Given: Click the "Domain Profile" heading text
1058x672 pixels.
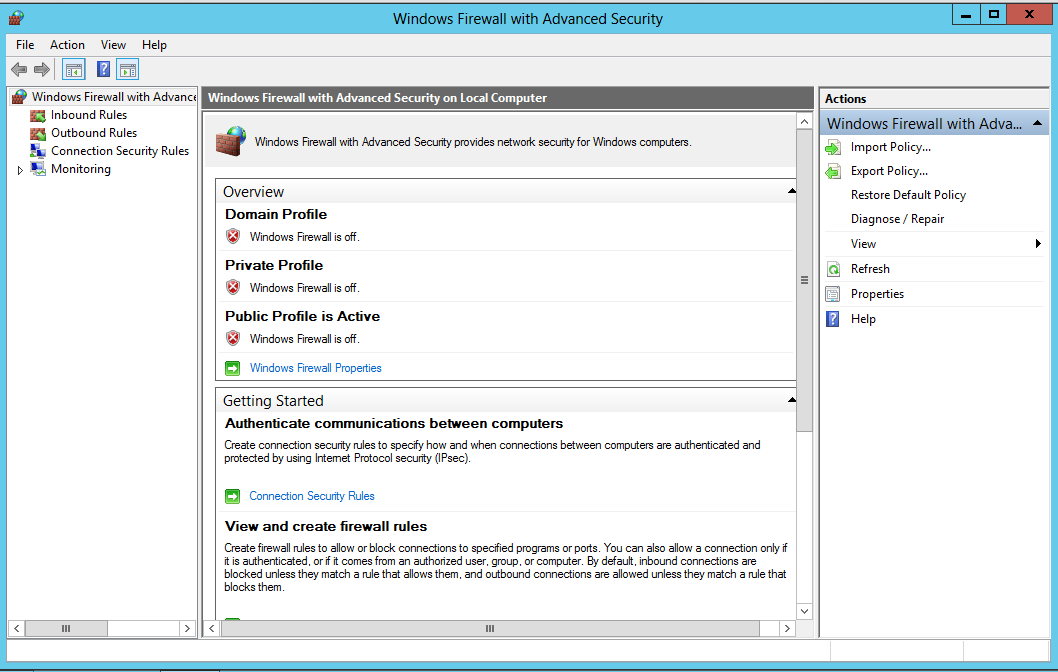Looking at the screenshot, I should [276, 215].
